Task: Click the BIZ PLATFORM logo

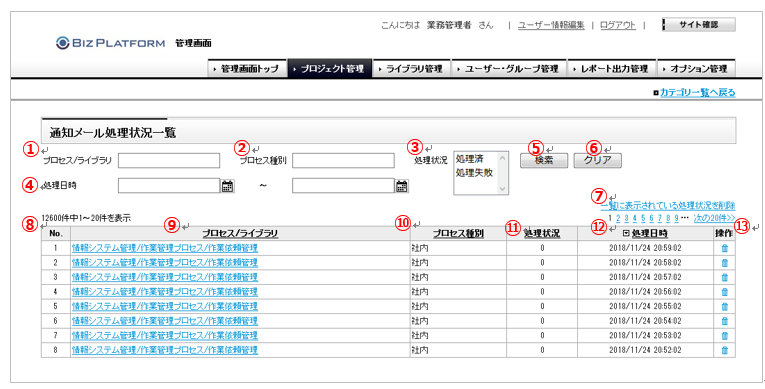Action: (x=110, y=43)
